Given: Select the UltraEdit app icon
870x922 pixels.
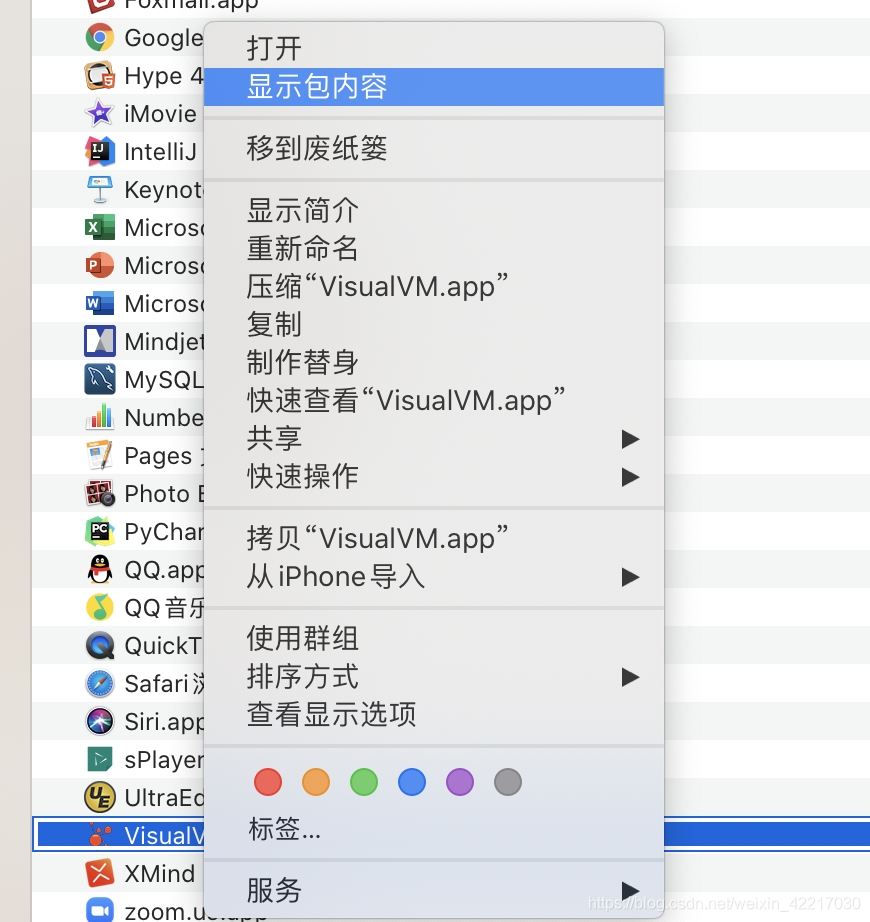Looking at the screenshot, I should pyautogui.click(x=100, y=797).
